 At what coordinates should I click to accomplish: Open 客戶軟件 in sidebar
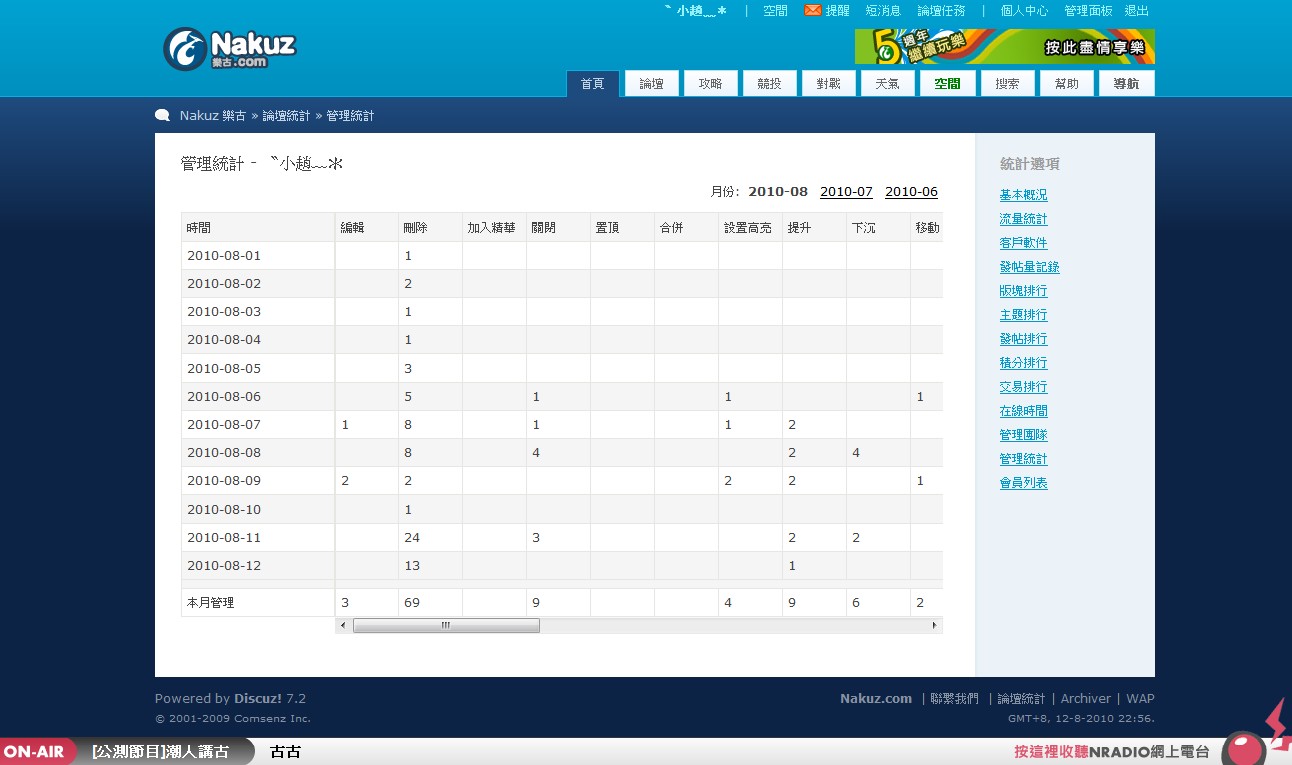pos(1024,243)
